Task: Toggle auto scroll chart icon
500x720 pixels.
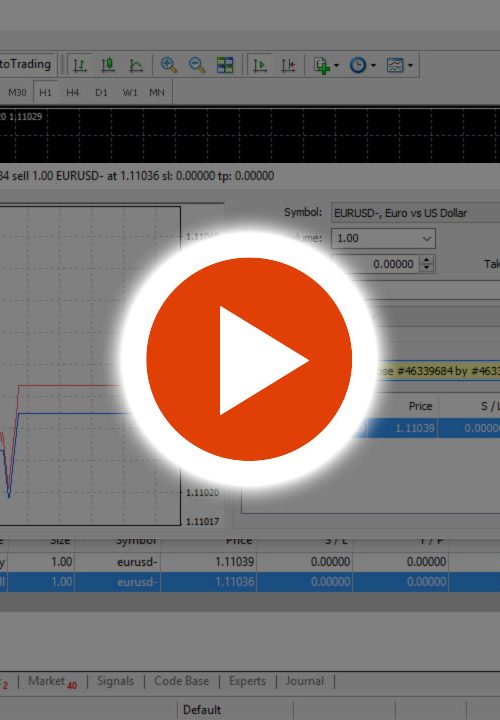Action: point(260,65)
